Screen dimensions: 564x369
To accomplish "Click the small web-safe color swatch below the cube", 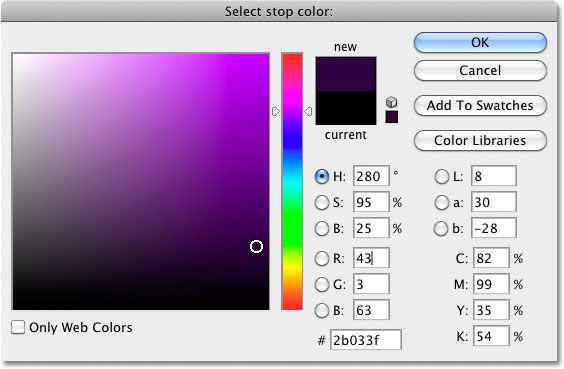I will pos(392,117).
